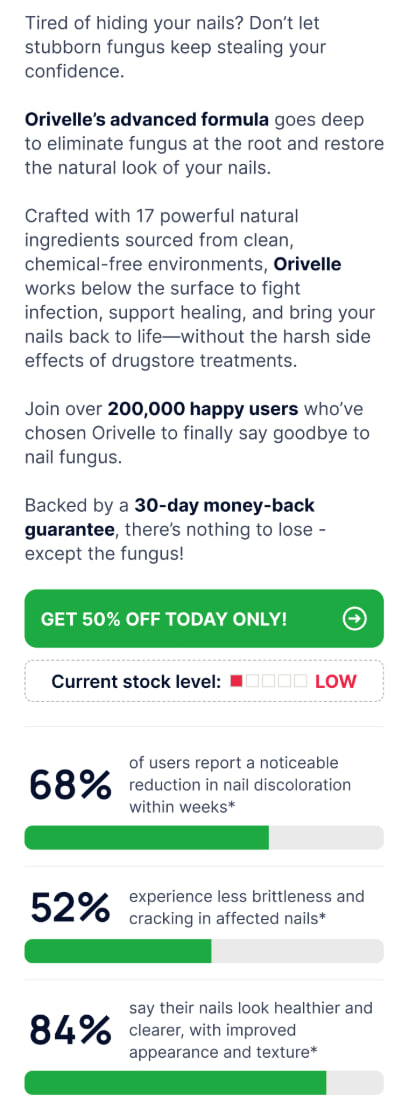Click the last empty stock level square
Viewport: 404px width, 1111px height.
[x=301, y=682]
